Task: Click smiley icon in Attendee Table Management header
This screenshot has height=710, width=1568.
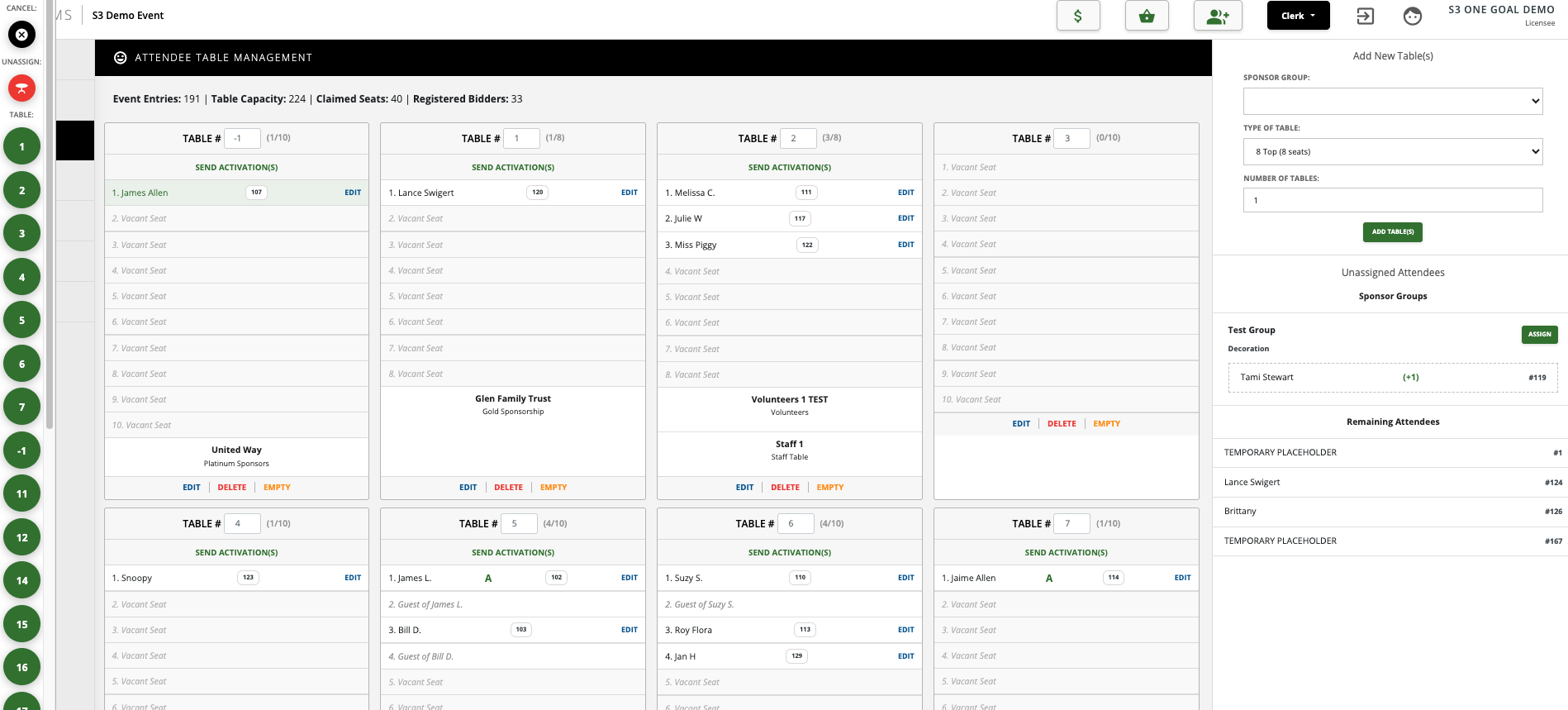Action: click(x=121, y=58)
